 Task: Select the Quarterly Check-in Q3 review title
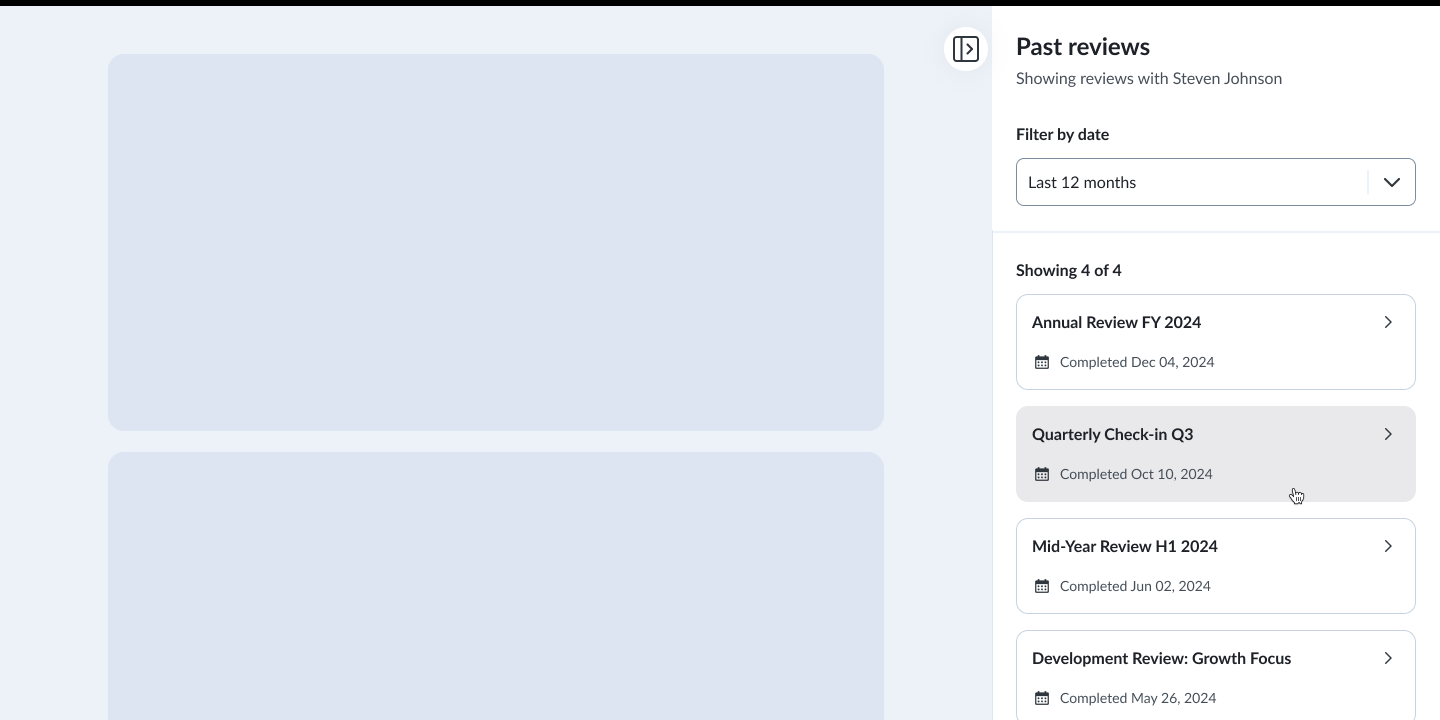pyautogui.click(x=1112, y=434)
